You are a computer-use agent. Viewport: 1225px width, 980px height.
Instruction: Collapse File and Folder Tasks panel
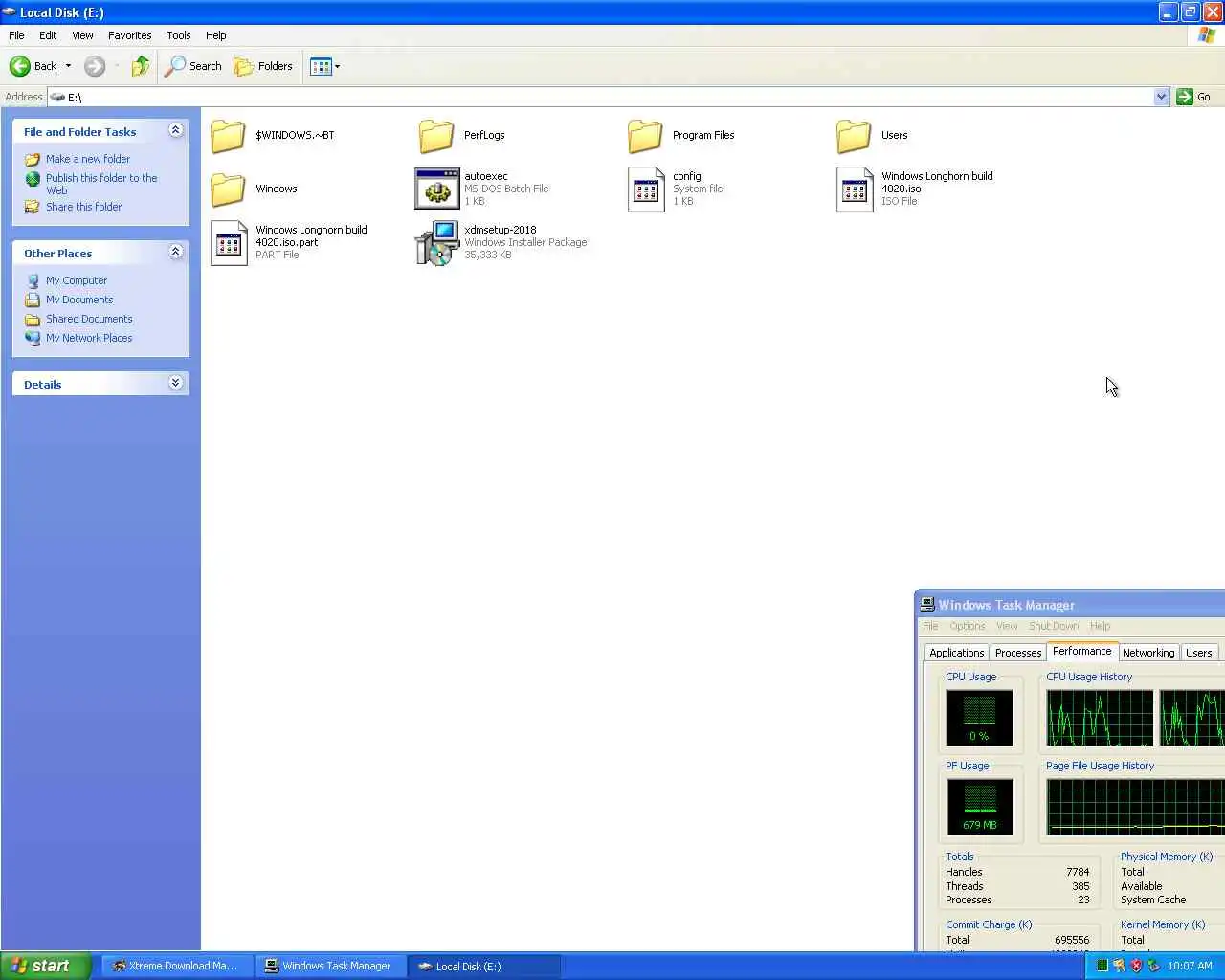pyautogui.click(x=175, y=130)
